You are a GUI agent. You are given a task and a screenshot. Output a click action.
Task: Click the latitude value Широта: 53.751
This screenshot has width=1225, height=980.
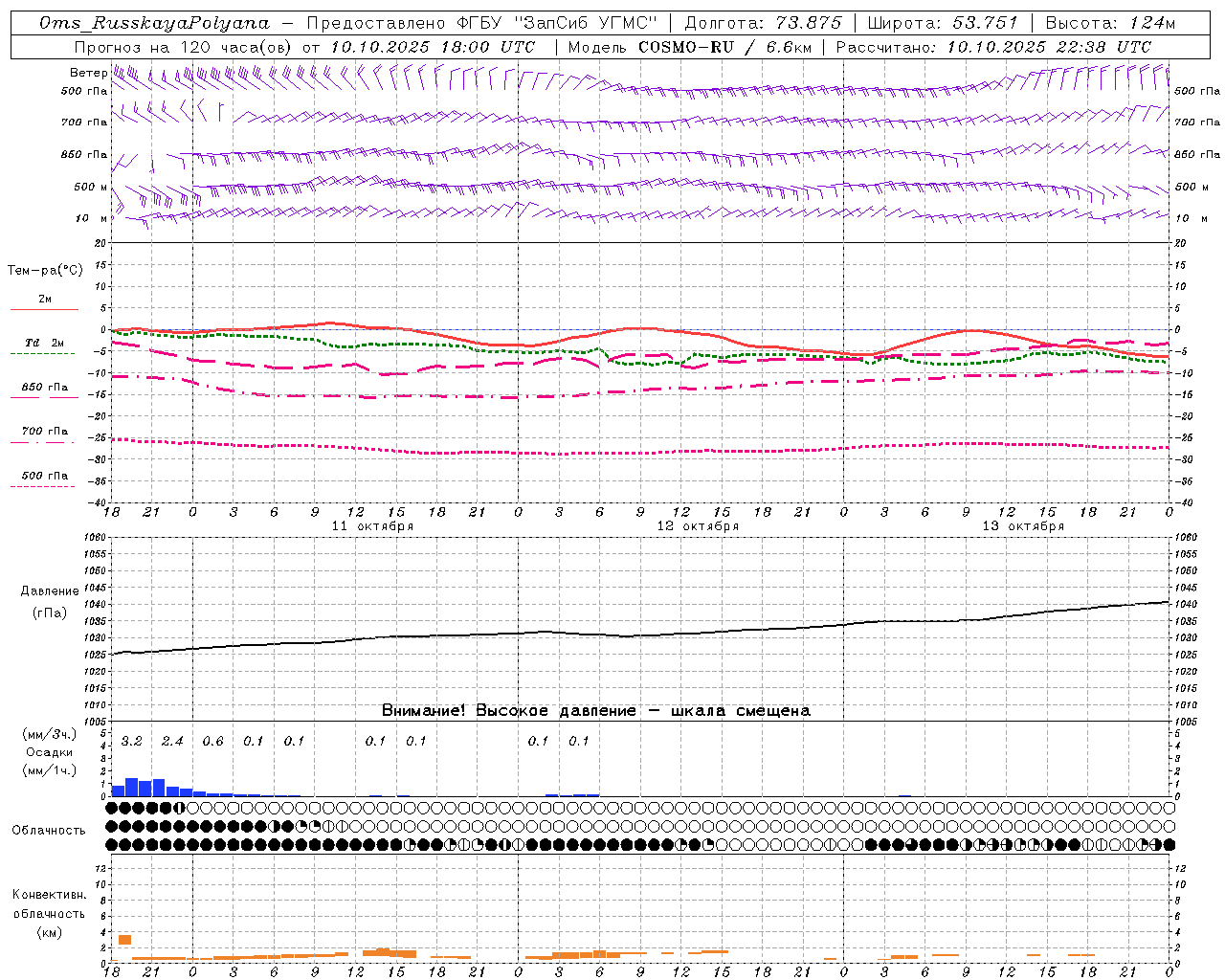[x=943, y=23]
